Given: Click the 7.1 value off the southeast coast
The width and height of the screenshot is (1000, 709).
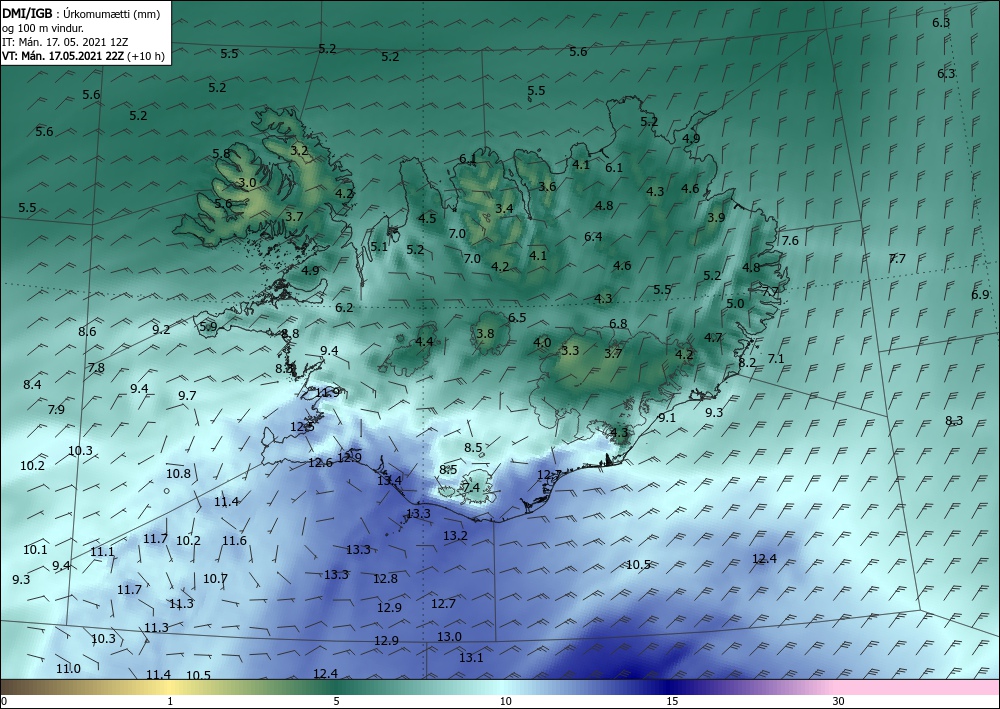Looking at the screenshot, I should 776,359.
